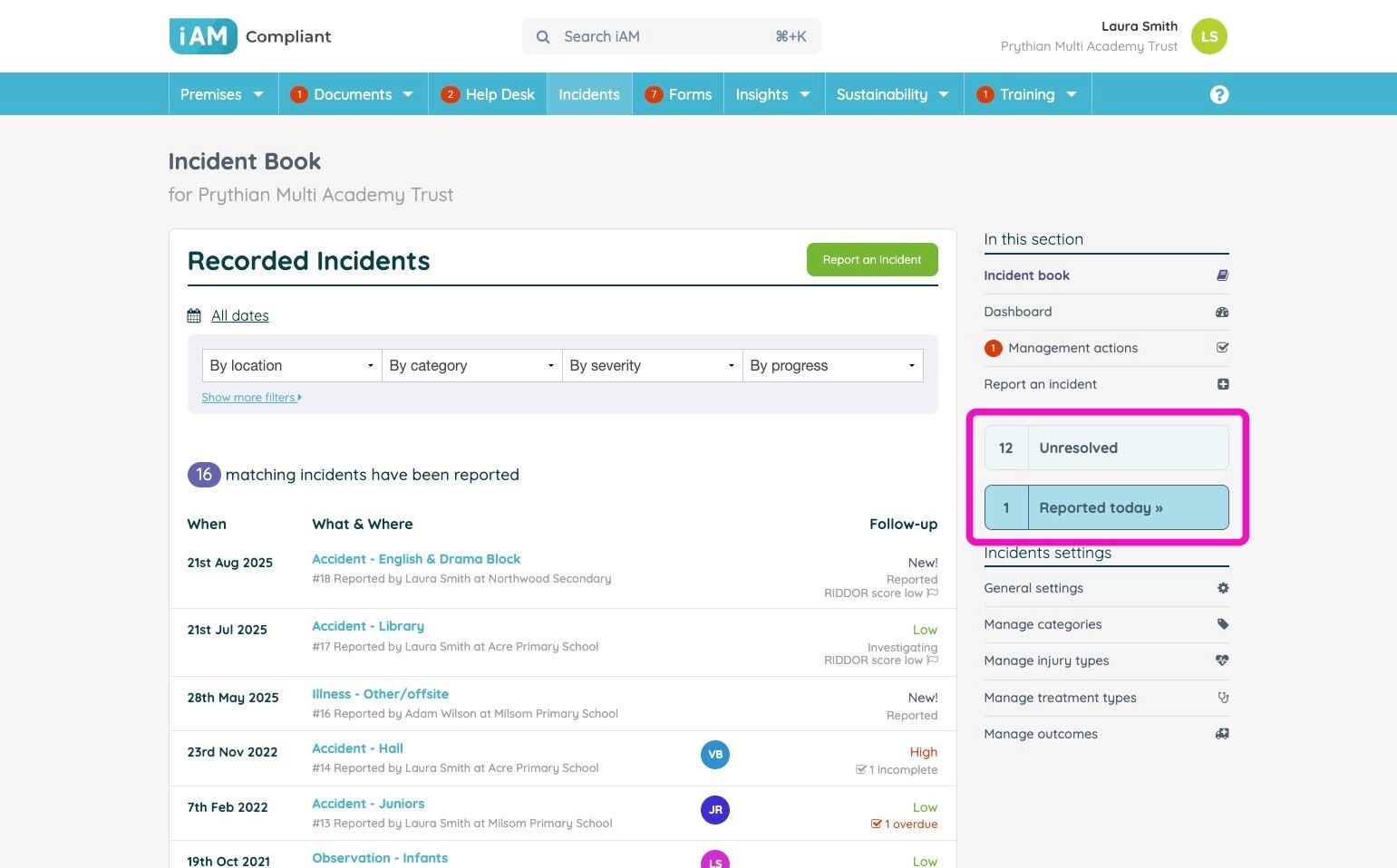Image resolution: width=1397 pixels, height=868 pixels.
Task: Expand Show more filters
Action: (x=251, y=398)
